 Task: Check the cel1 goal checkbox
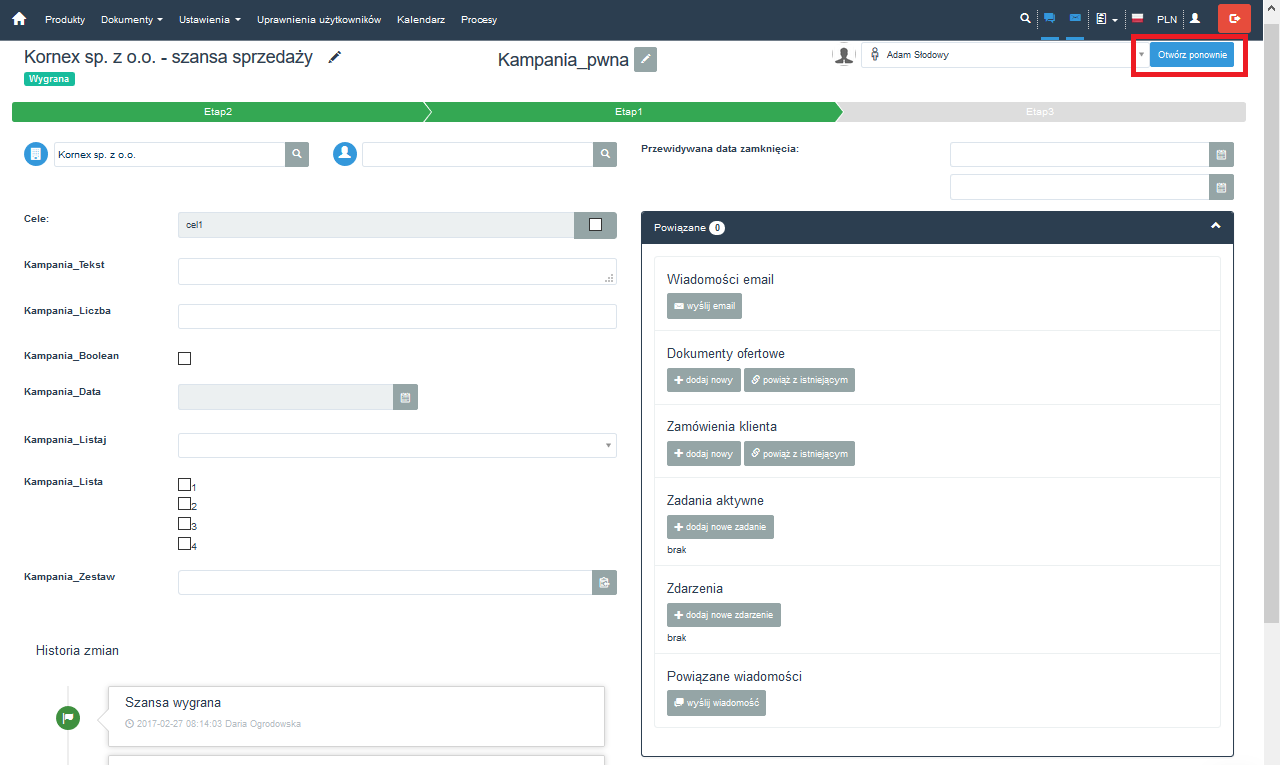click(x=596, y=225)
